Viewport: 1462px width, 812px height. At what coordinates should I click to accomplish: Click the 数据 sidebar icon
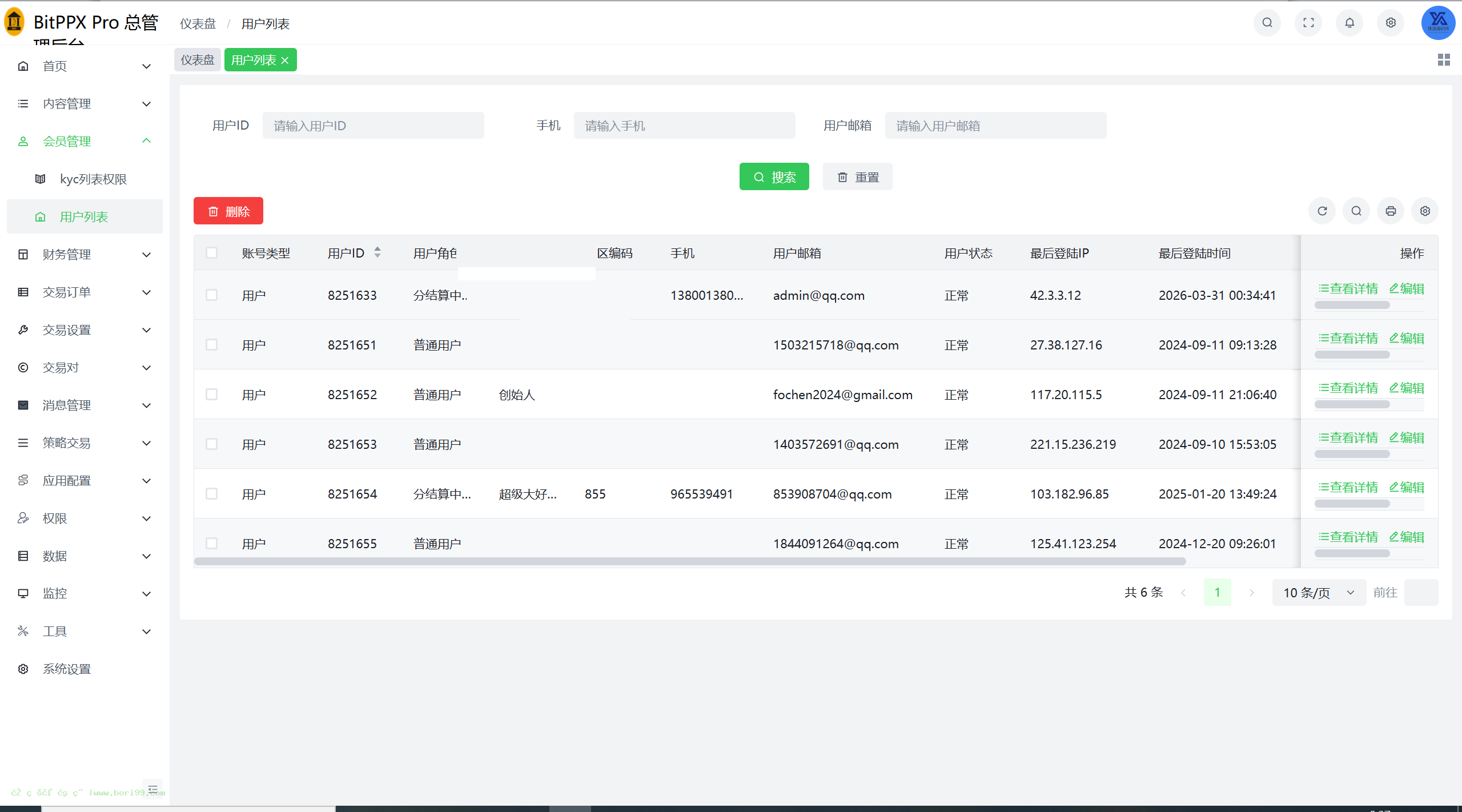[23, 556]
